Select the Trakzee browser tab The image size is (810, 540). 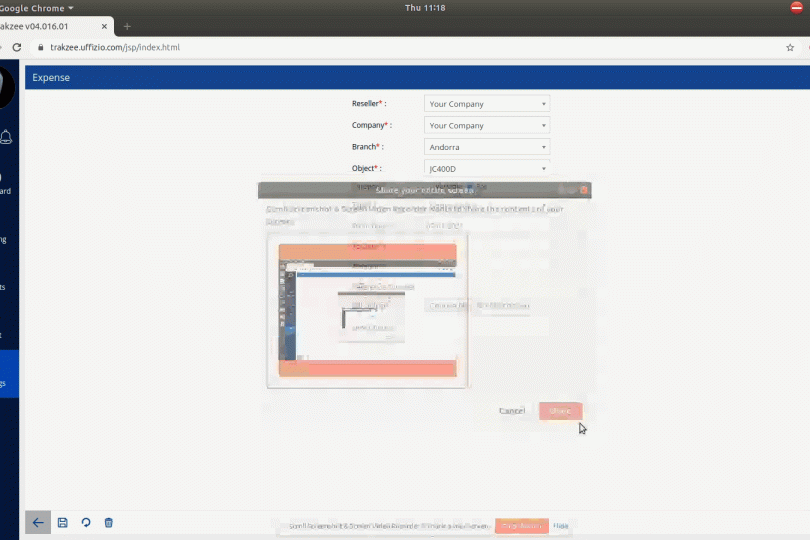pyautogui.click(x=50, y=26)
